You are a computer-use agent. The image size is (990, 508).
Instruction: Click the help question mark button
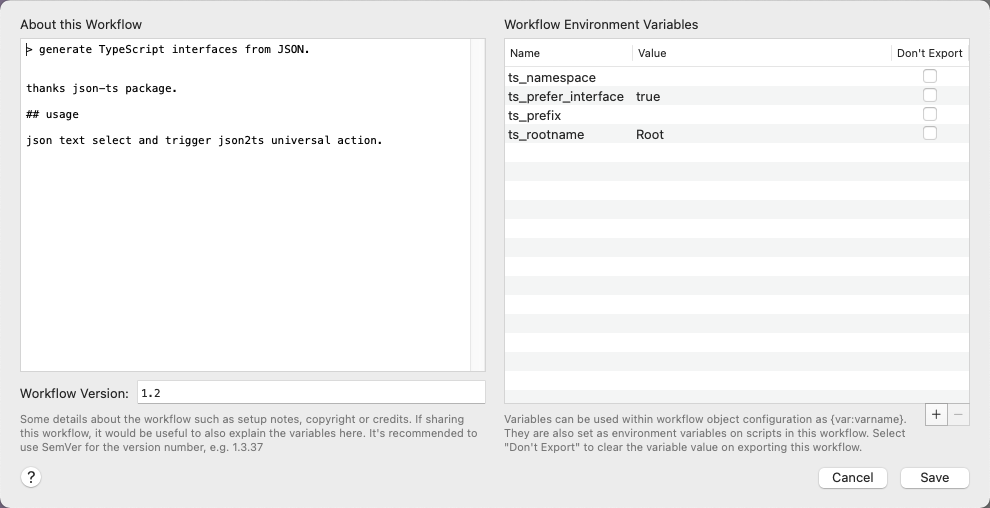coord(31,478)
